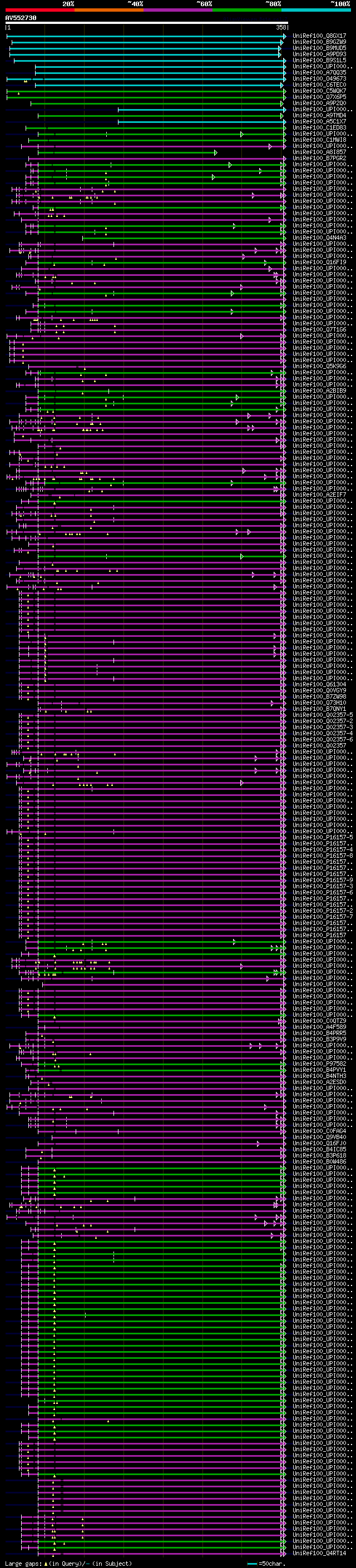Select hit label UniRef100_C6TEC0
Viewport: 356px width, 1568px height.
319,85
